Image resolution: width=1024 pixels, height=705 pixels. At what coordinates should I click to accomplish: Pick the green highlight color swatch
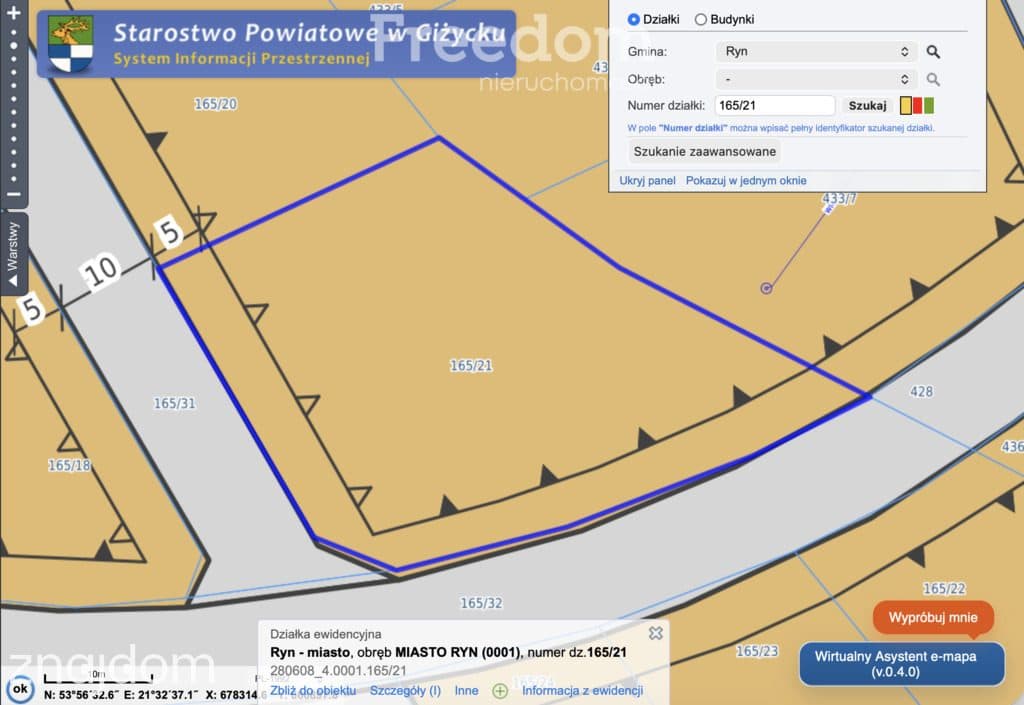(x=929, y=106)
